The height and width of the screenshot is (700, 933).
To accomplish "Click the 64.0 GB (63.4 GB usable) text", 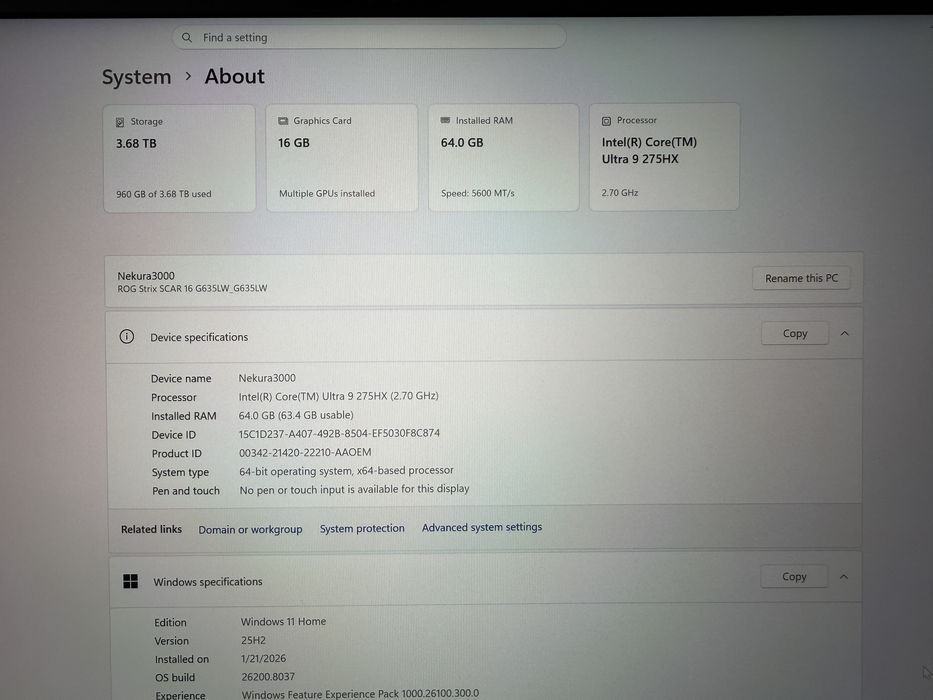I will tap(296, 415).
